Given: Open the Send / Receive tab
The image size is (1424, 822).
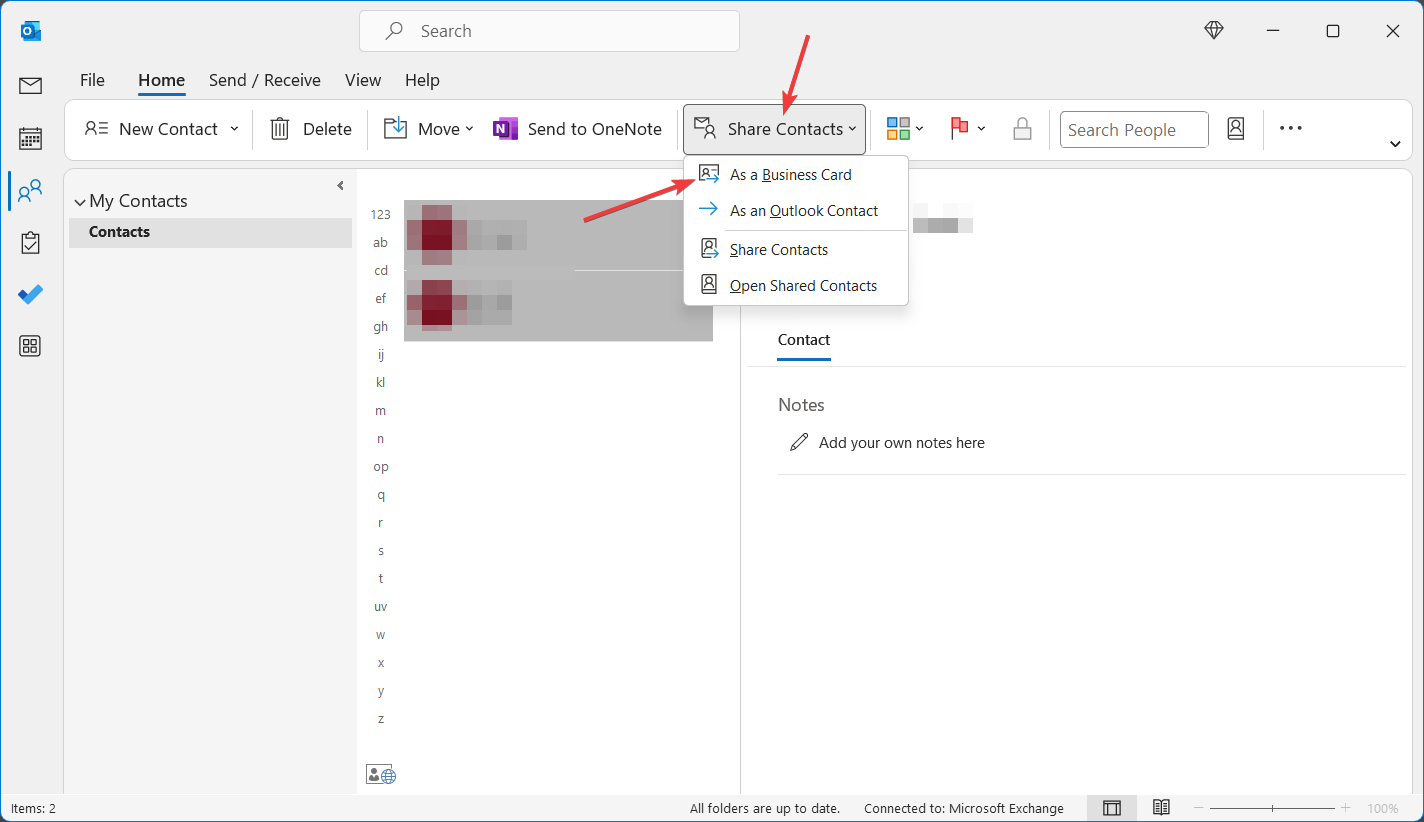Looking at the screenshot, I should point(265,80).
